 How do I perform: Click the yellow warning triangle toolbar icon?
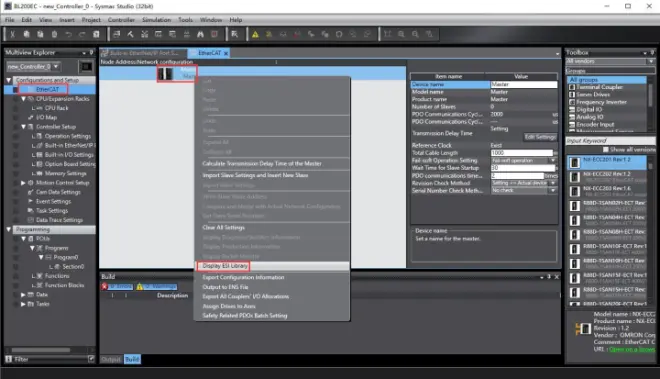255,34
